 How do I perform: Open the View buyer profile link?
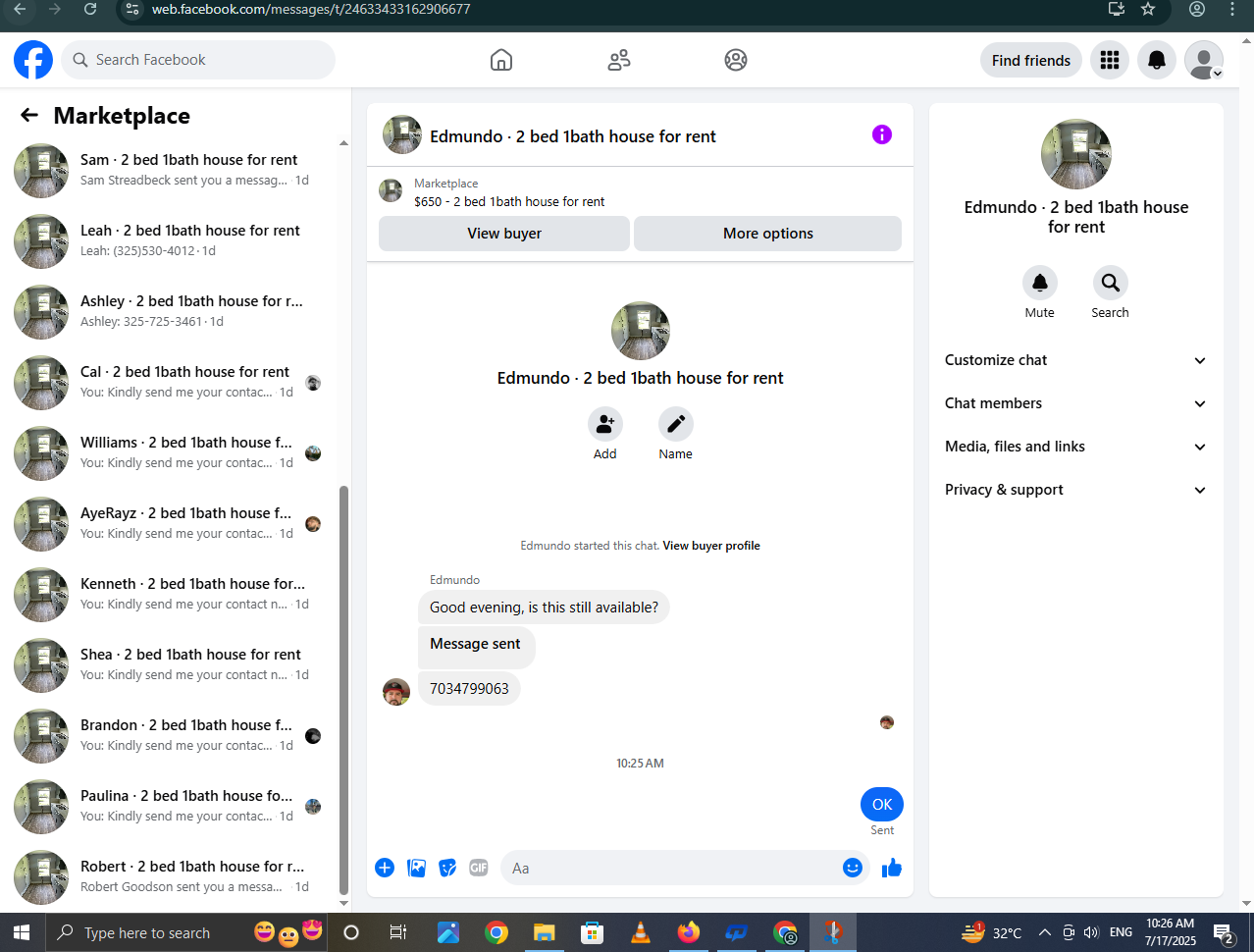tap(711, 546)
